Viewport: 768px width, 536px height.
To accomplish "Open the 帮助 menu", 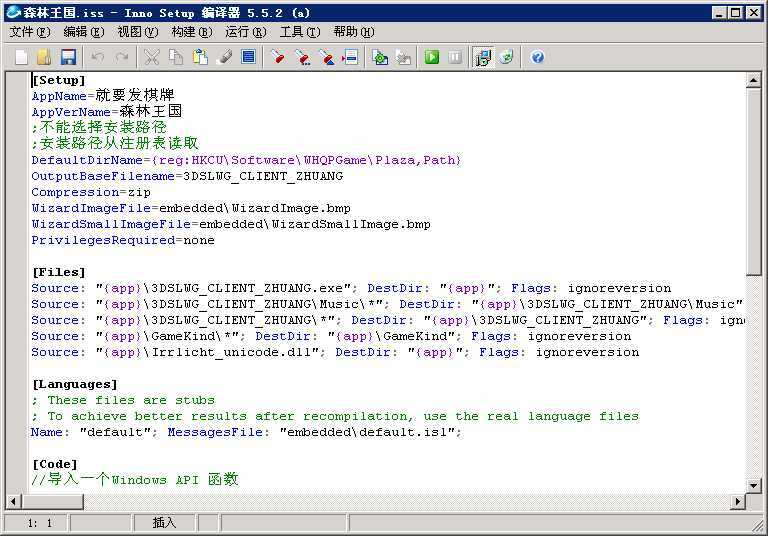I will (353, 32).
